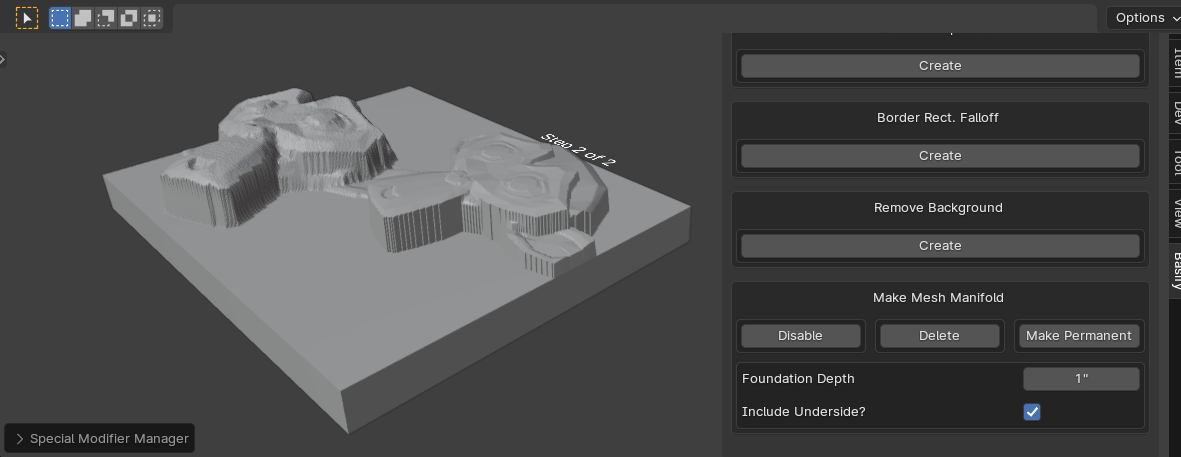Expand the toolbar arrow at left edge
The image size is (1181, 457).
(x=3, y=59)
